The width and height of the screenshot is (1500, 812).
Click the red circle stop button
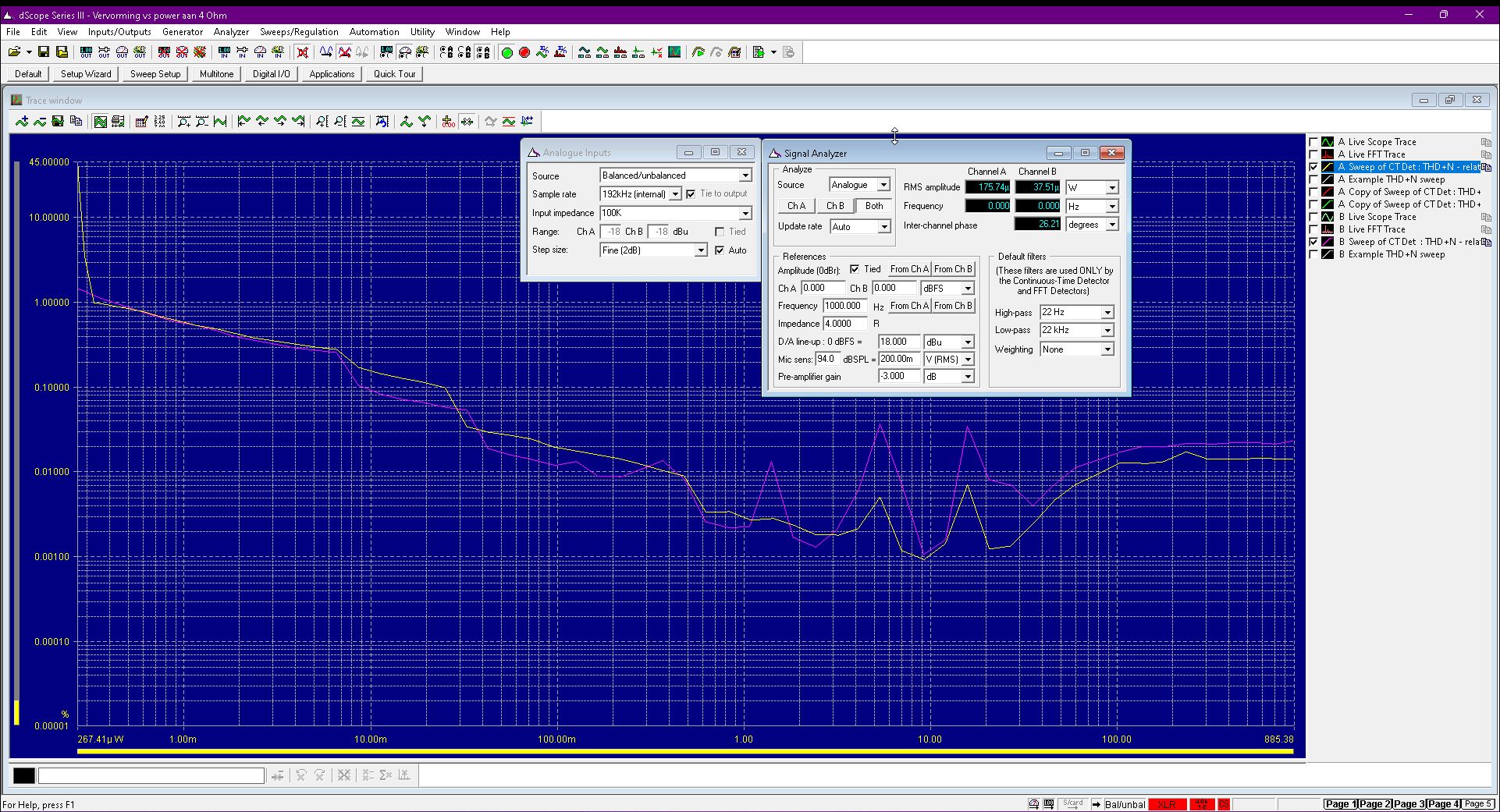click(524, 52)
